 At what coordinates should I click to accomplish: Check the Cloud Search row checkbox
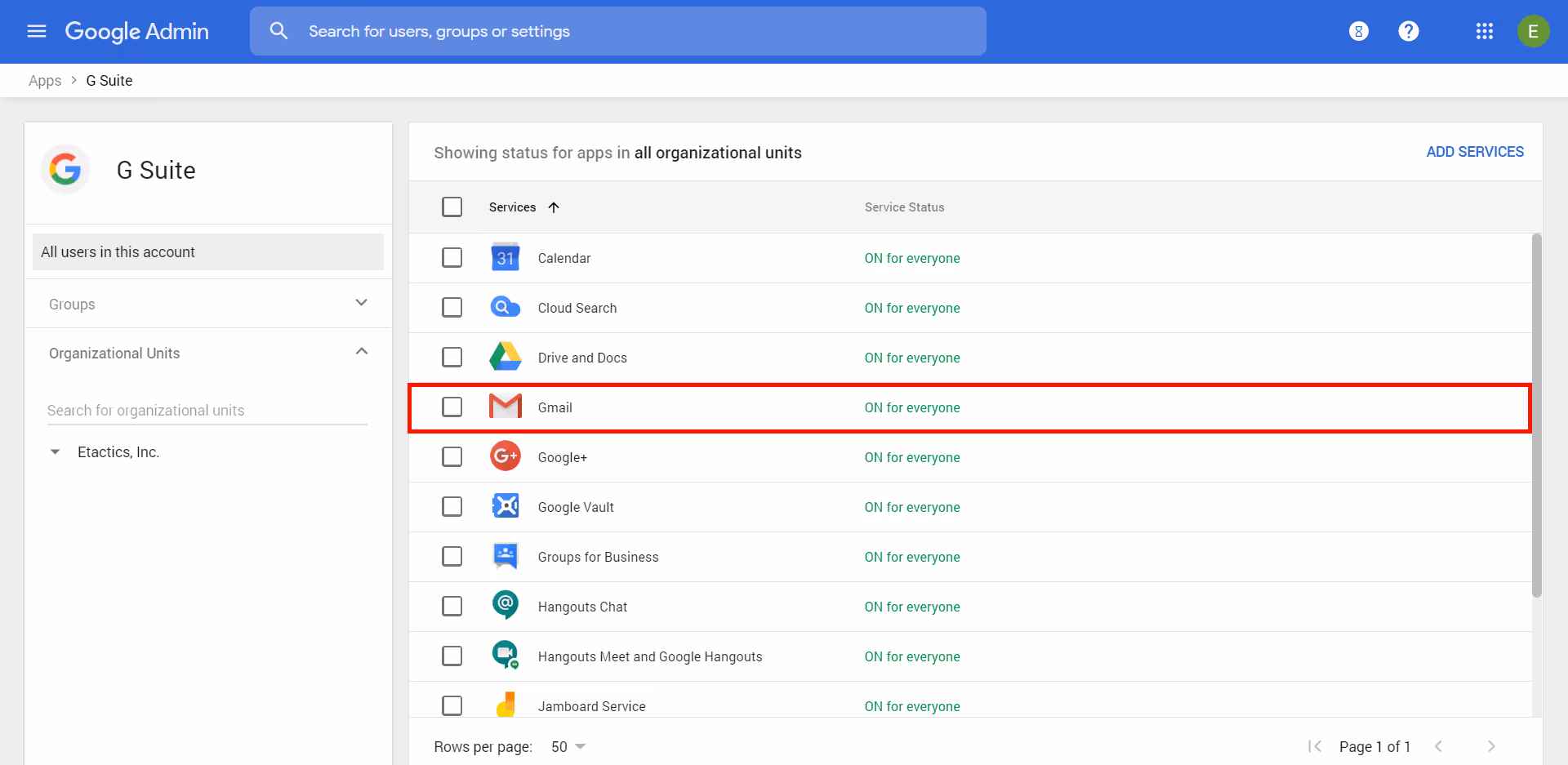click(x=452, y=307)
